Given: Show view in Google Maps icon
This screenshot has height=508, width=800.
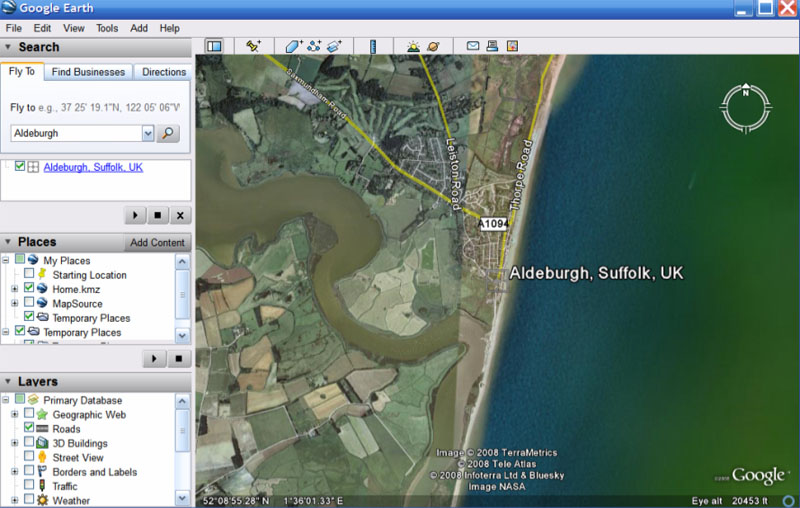Looking at the screenshot, I should [x=512, y=46].
